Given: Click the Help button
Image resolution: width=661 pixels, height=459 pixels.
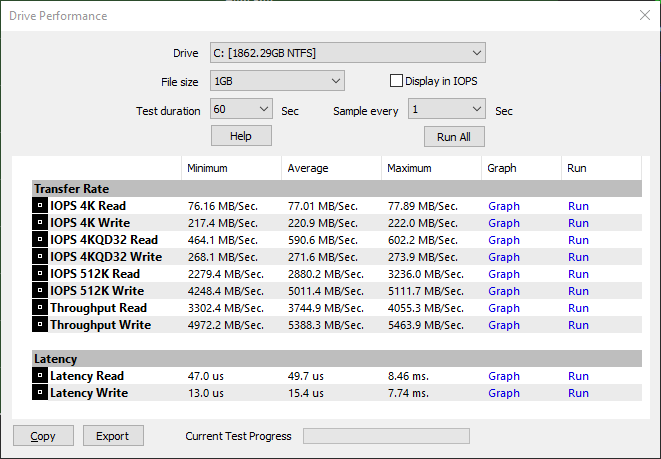Looking at the screenshot, I should coord(241,136).
